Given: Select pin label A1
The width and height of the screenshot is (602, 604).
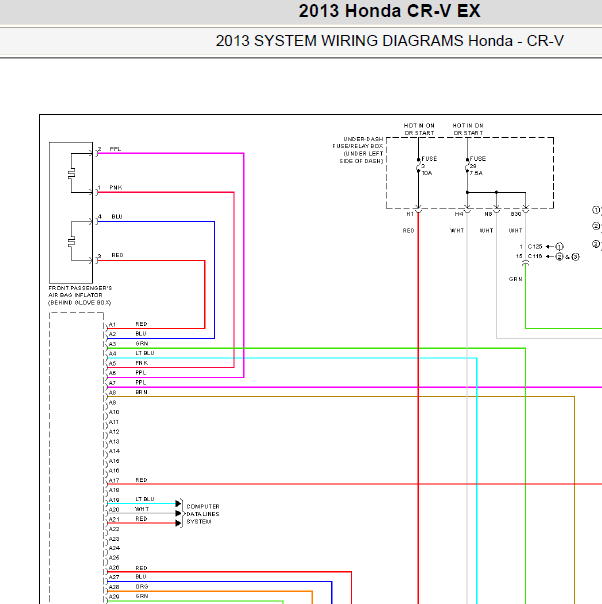Looking at the screenshot, I should click(x=112, y=325).
